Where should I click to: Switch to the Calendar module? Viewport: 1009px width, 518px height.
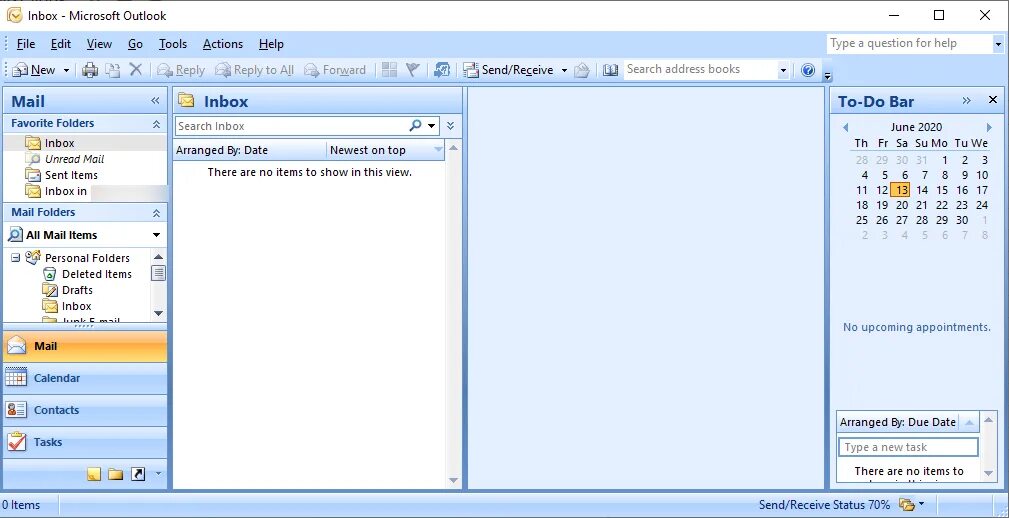click(85, 378)
